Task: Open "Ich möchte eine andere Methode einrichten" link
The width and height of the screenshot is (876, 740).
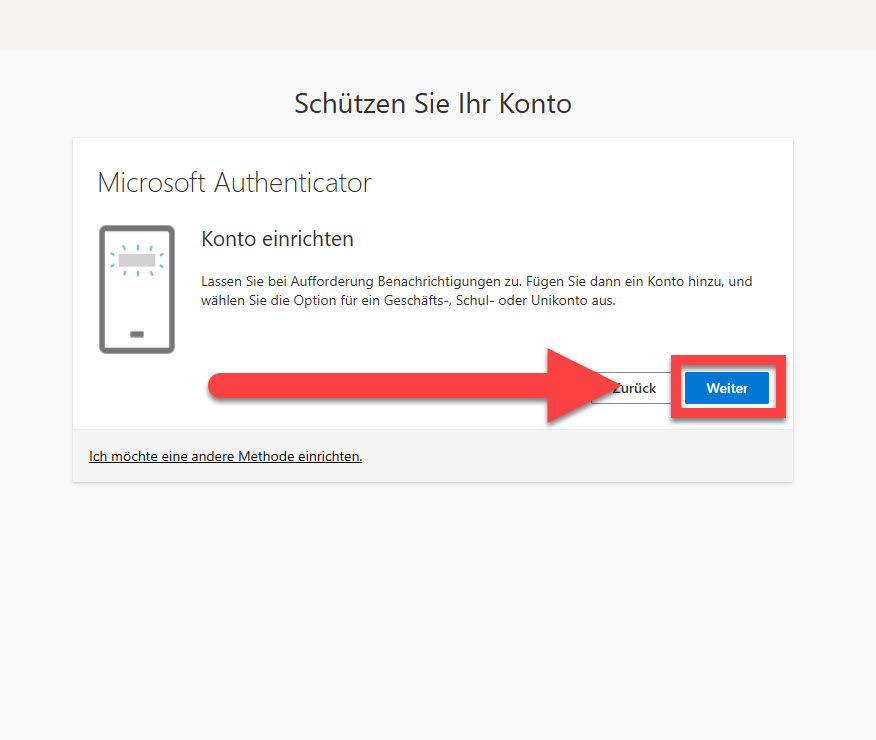Action: (226, 456)
